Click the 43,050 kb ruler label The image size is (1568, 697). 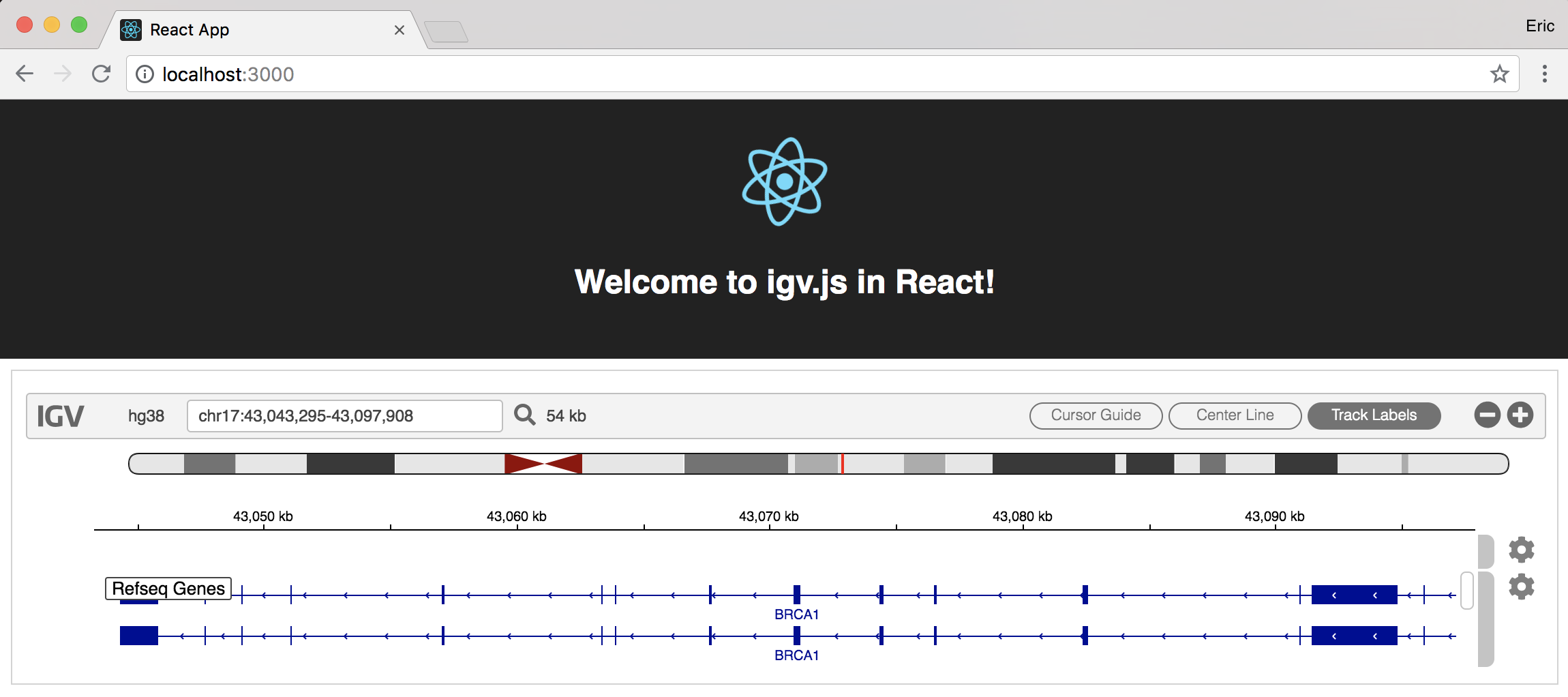tap(263, 516)
